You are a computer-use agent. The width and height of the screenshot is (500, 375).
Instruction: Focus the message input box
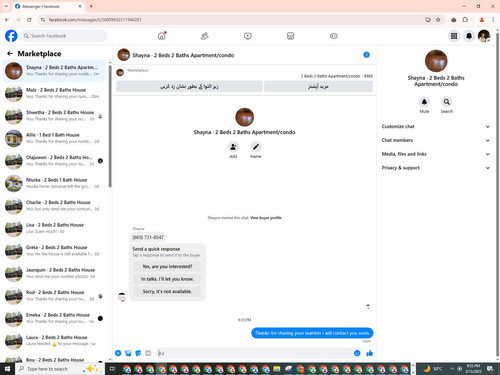coord(255,353)
